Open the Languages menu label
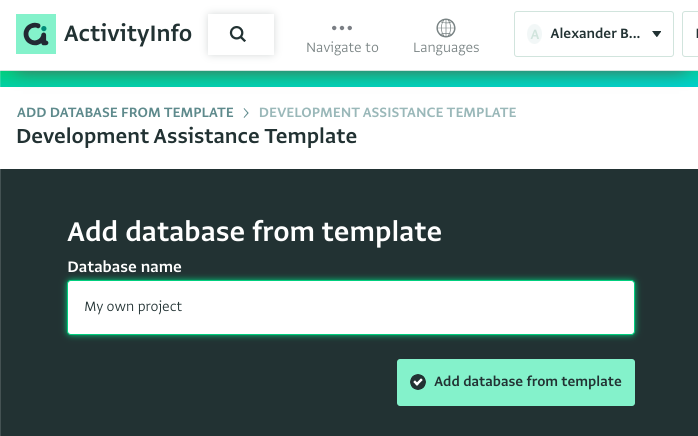 pyautogui.click(x=446, y=47)
